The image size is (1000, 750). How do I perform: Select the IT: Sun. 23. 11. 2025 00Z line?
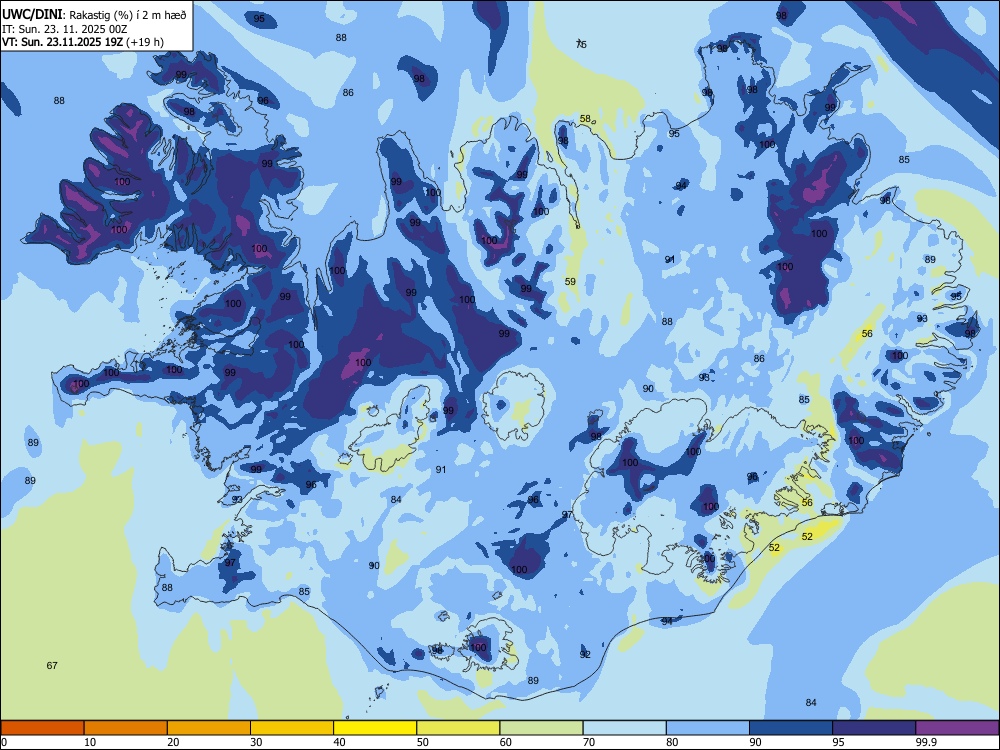pos(64,29)
